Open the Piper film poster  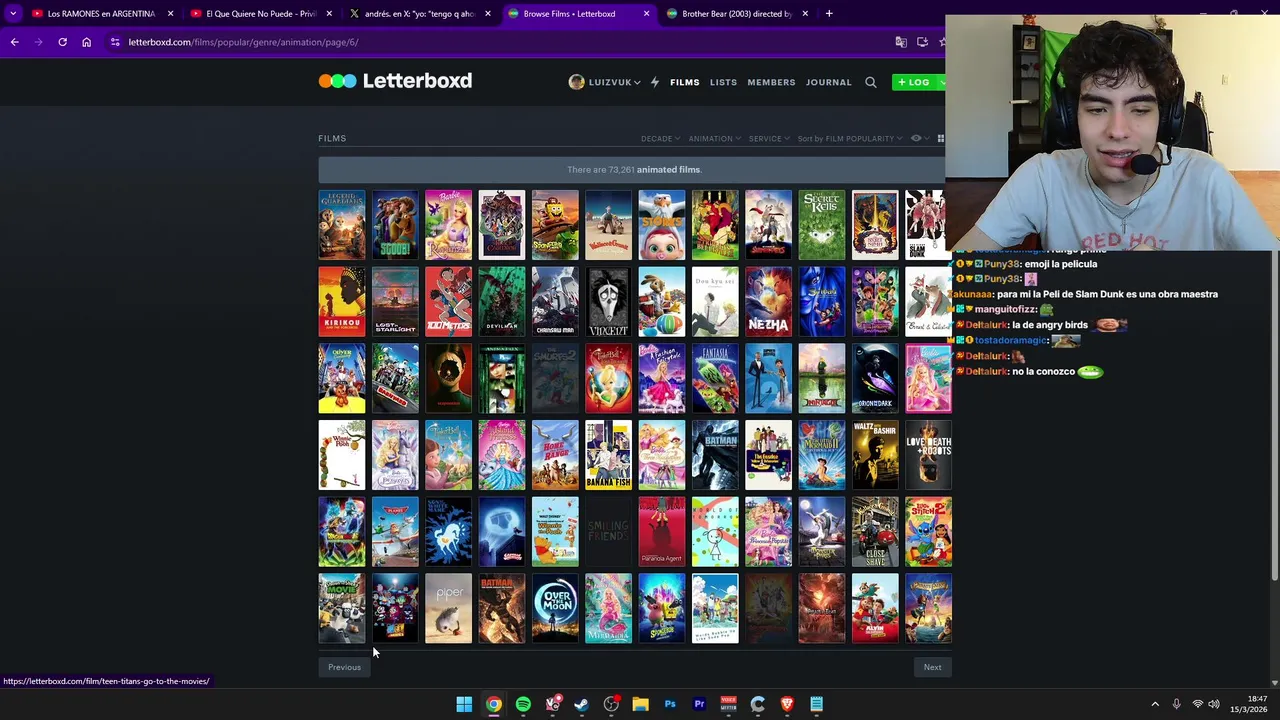pyautogui.click(x=448, y=608)
